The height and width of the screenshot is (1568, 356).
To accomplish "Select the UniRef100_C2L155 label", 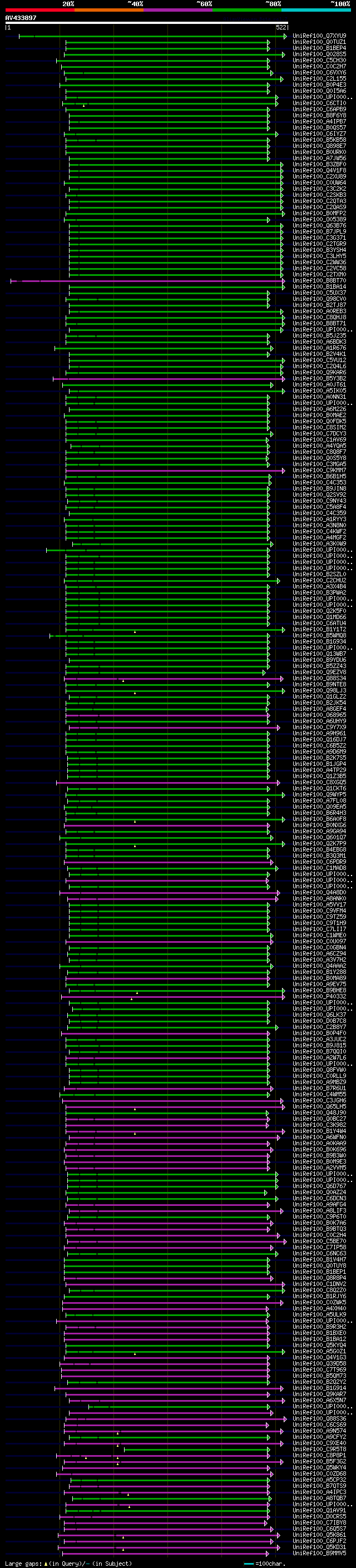I will [x=319, y=78].
